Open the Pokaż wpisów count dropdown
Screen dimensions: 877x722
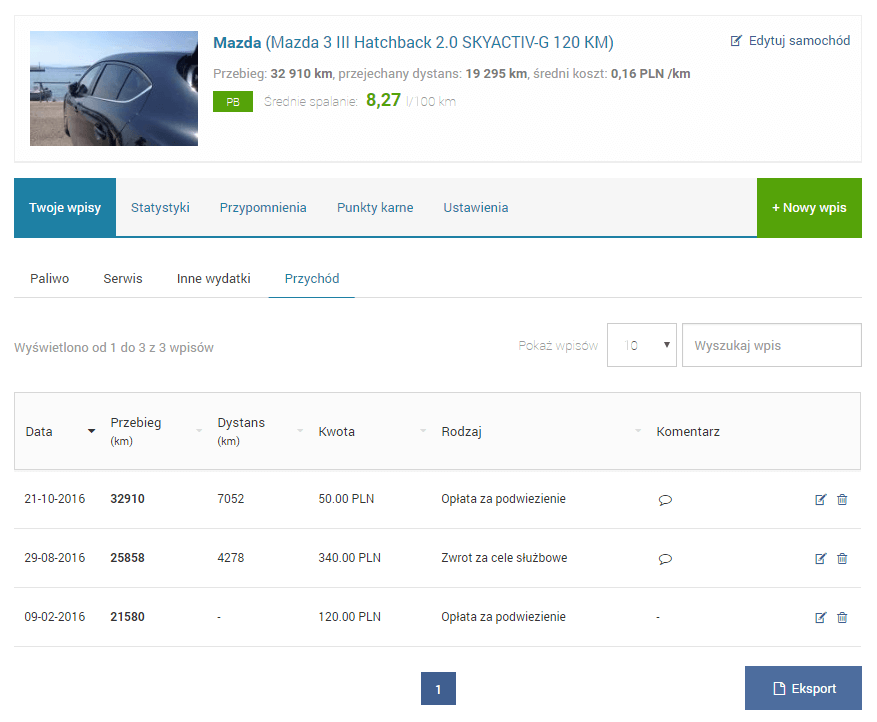642,345
